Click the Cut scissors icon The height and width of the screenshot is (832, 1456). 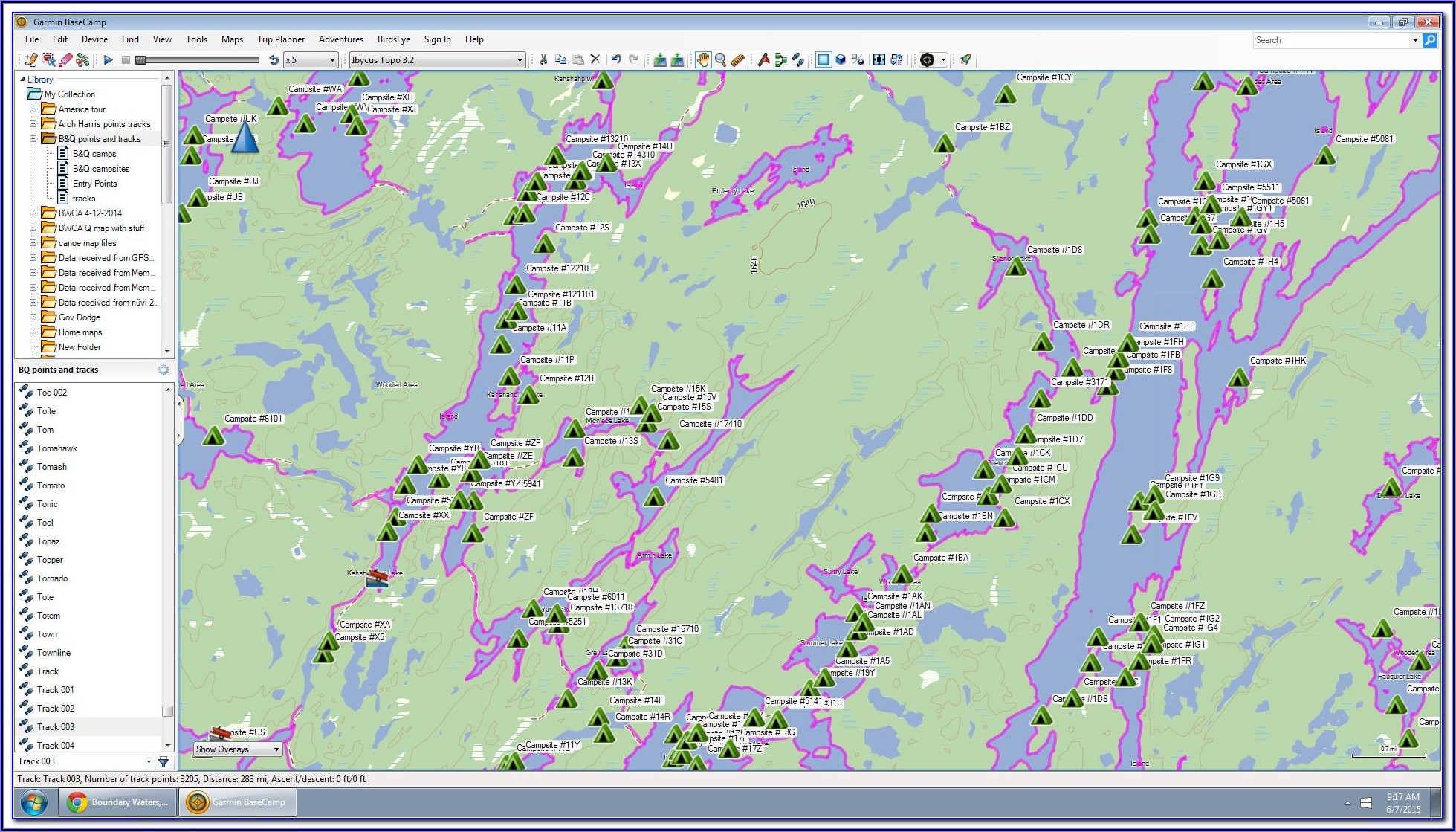tap(543, 60)
